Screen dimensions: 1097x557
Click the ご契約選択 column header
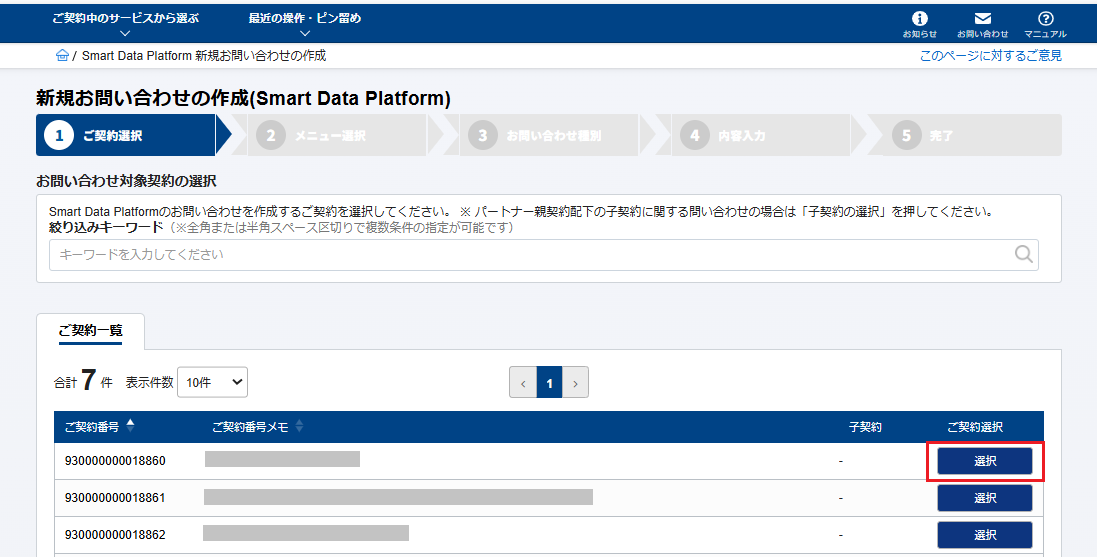tap(975, 427)
